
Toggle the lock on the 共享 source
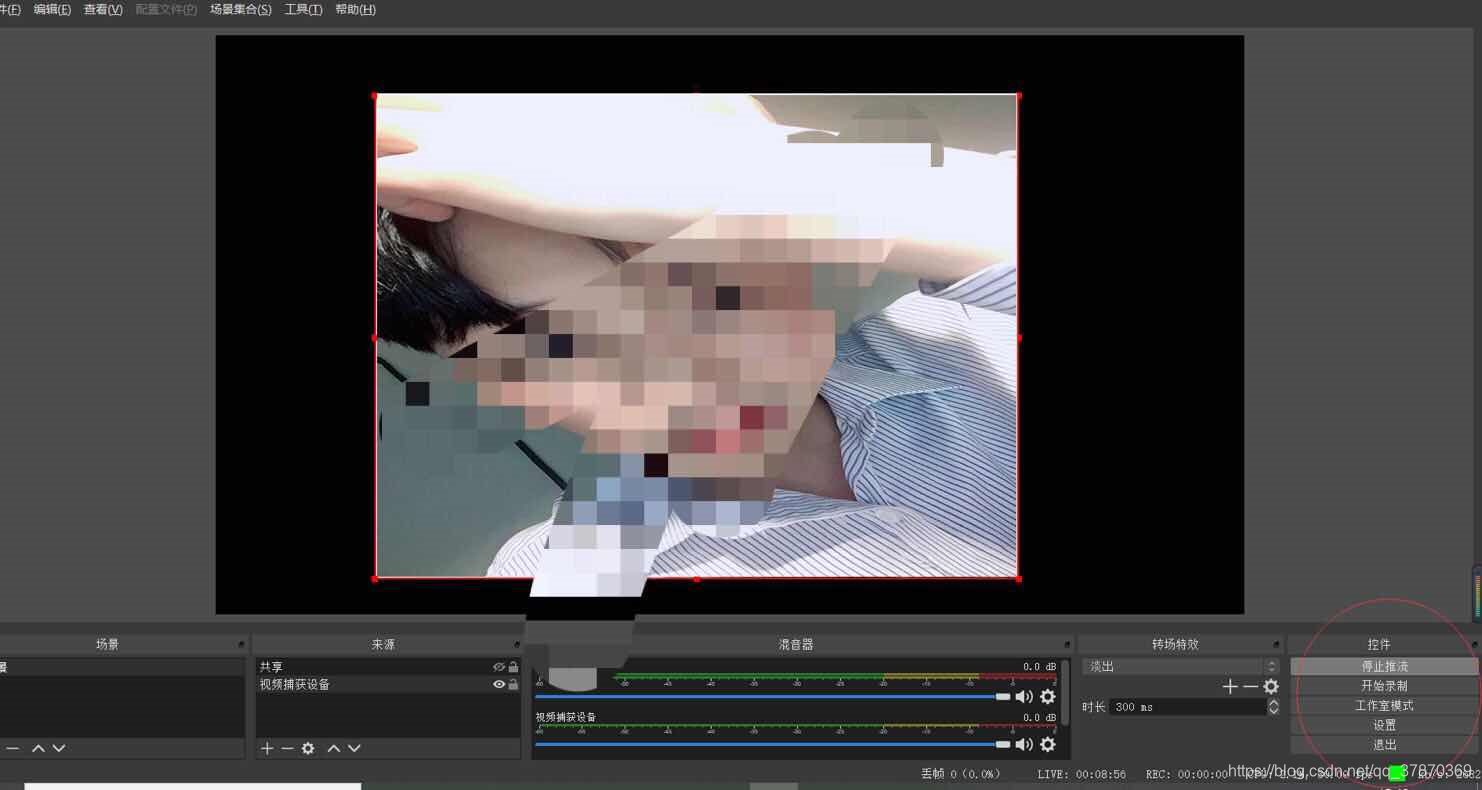point(513,667)
